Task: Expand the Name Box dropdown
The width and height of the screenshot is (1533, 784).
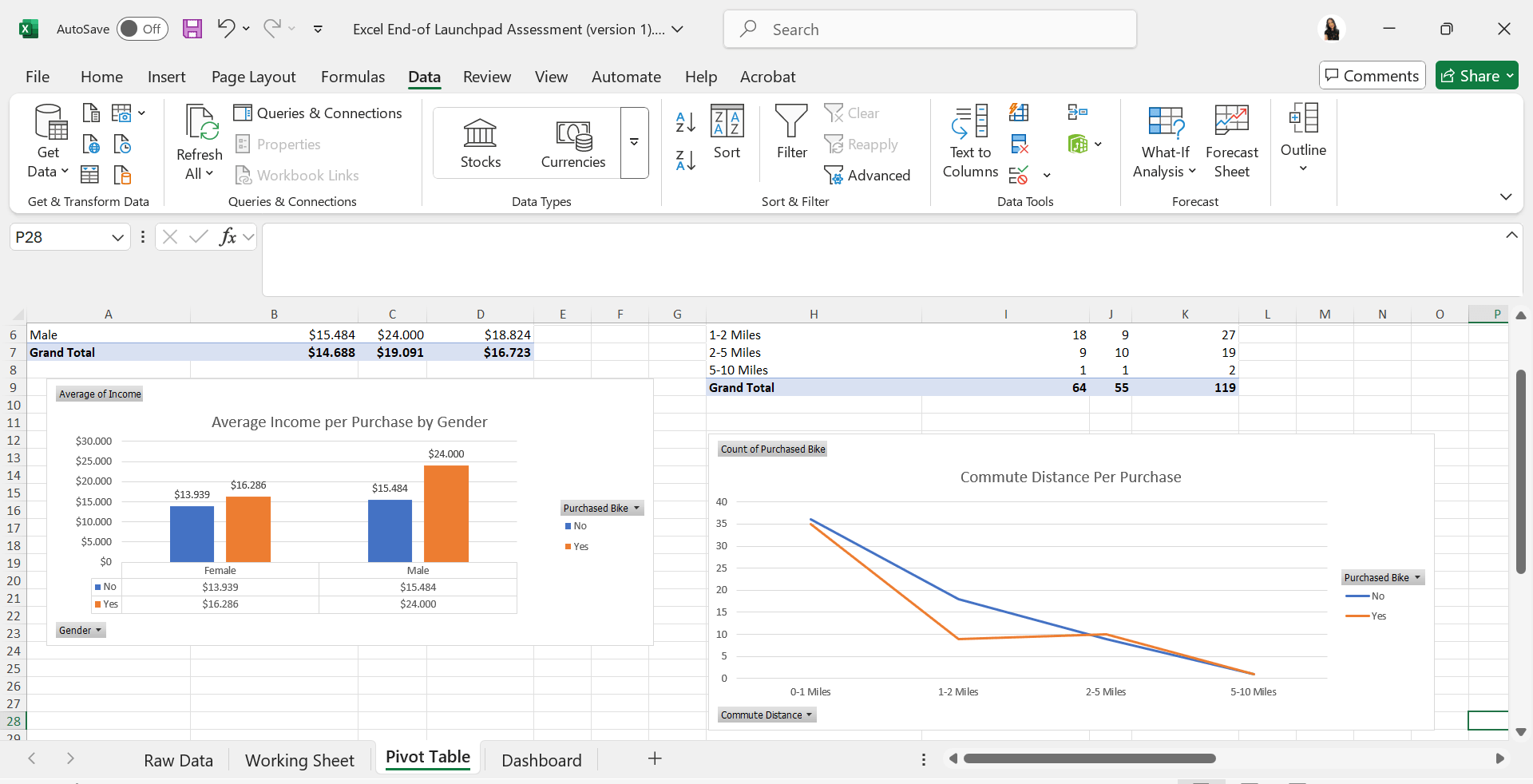Action: coord(117,237)
